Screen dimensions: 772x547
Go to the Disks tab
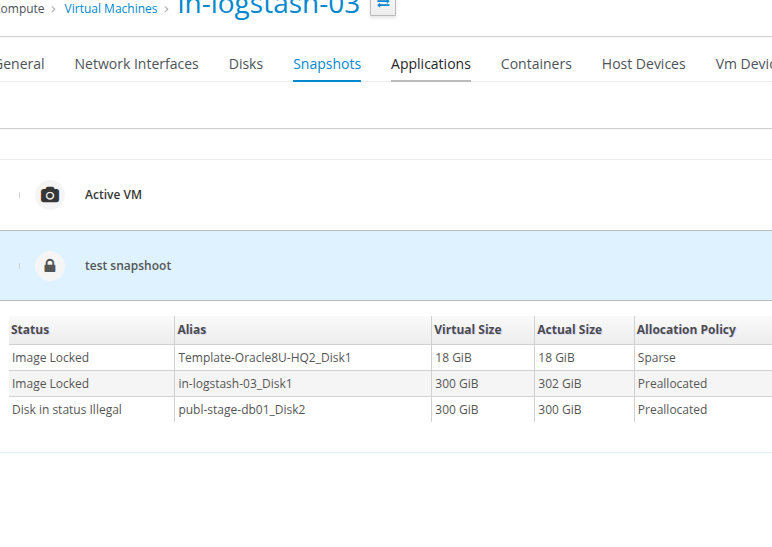pyautogui.click(x=246, y=64)
